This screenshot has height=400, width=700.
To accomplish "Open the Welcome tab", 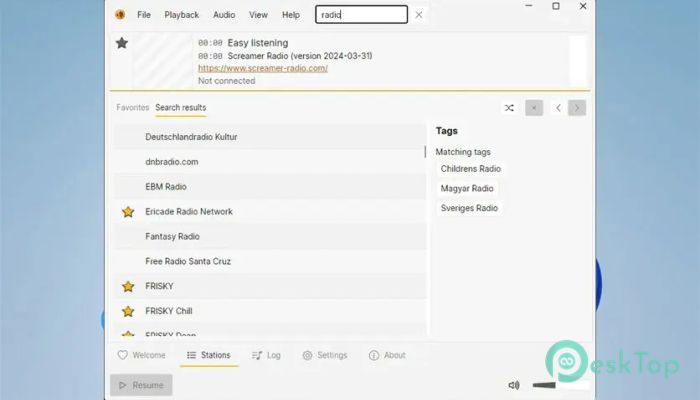I will (142, 355).
